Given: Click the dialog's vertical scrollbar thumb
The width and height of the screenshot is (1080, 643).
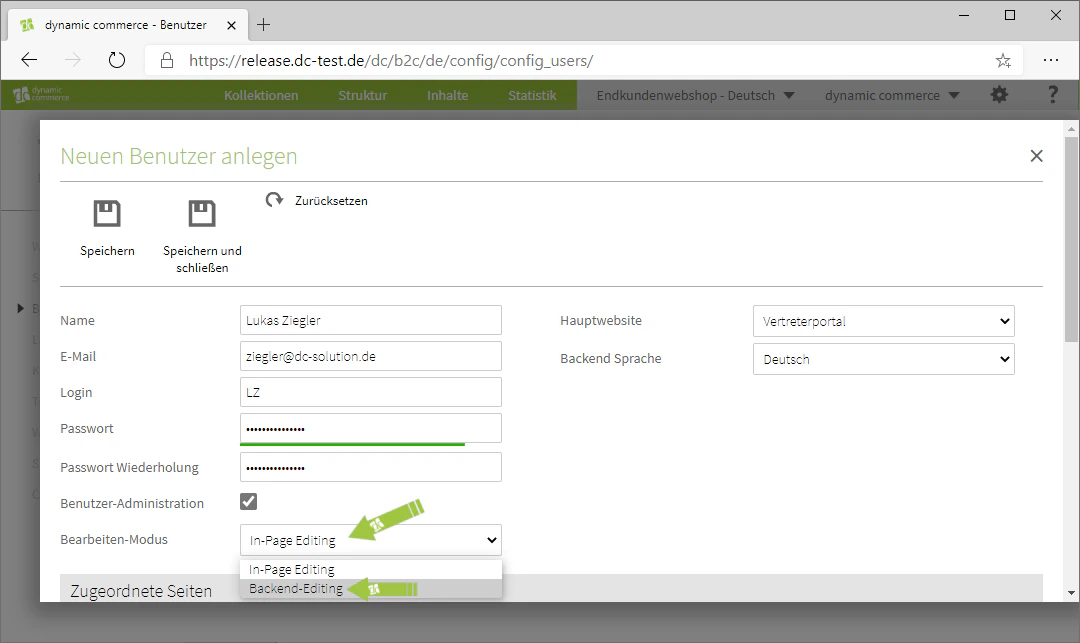Looking at the screenshot, I should 1070,239.
